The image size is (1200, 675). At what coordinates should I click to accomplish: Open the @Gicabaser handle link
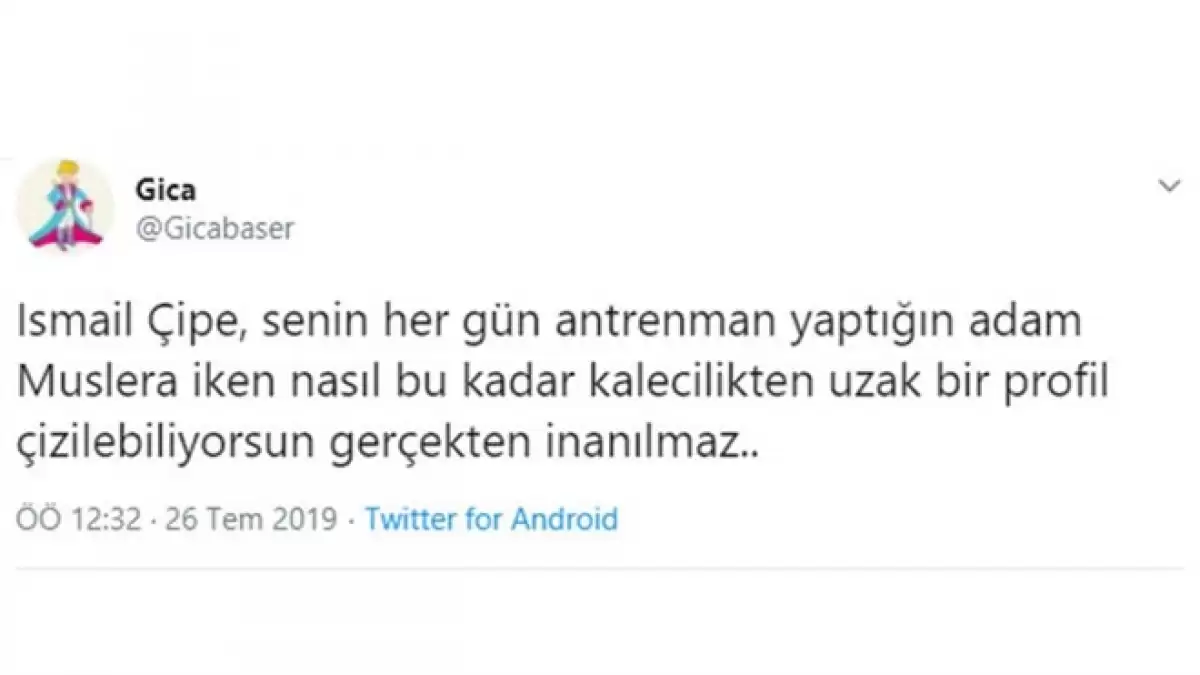coord(212,228)
